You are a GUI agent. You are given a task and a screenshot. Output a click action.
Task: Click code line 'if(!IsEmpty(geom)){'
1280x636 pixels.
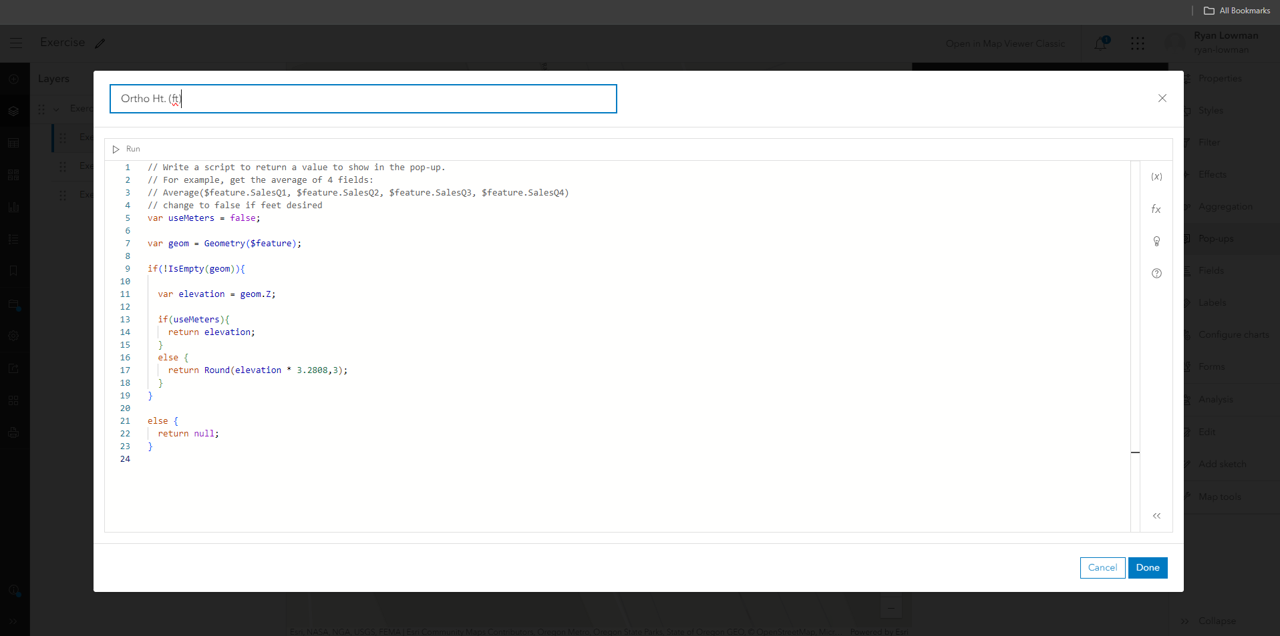pyautogui.click(x=196, y=269)
